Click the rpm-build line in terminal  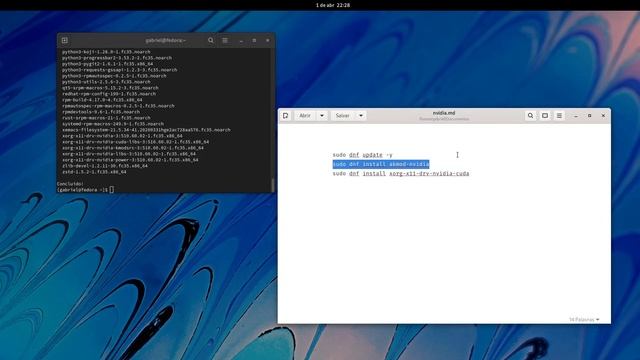coord(102,100)
